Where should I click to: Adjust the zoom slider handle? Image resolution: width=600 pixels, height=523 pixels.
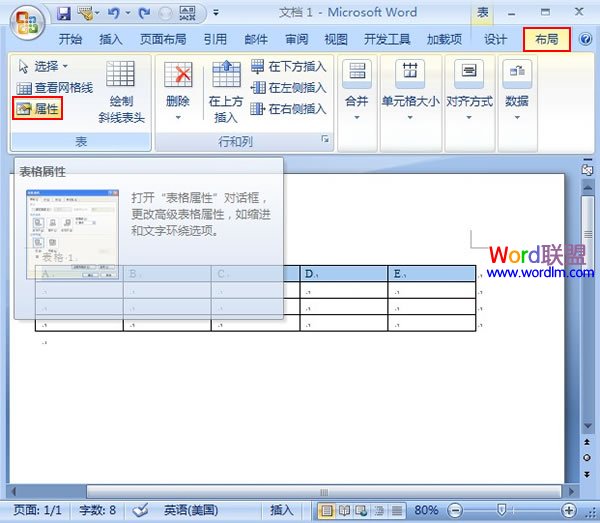tap(501, 510)
